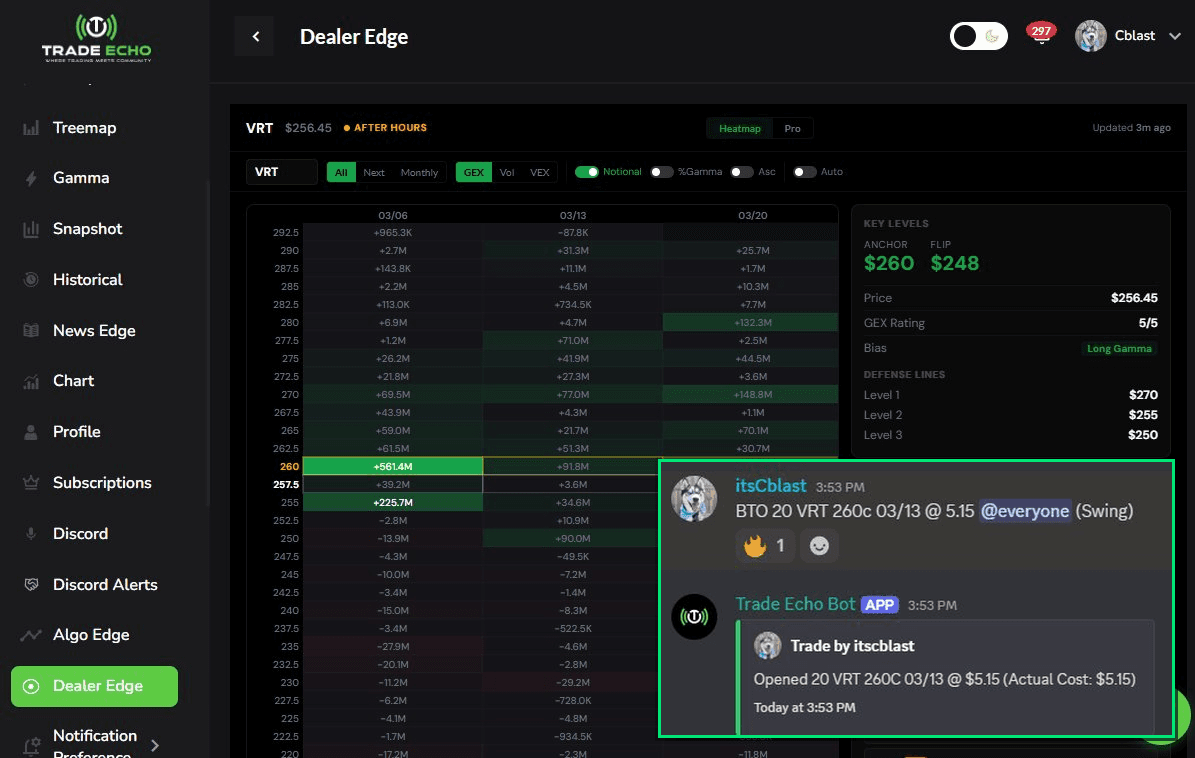Expand the Cblast account dropdown chevron
Screen dimensions: 1195x758
(1174, 36)
